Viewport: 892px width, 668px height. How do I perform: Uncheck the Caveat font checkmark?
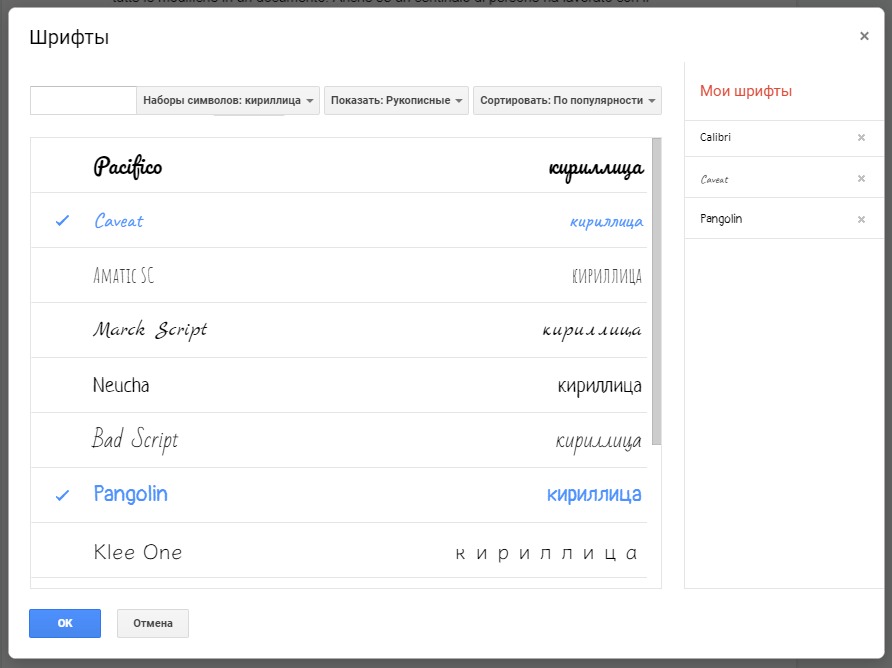tap(63, 221)
